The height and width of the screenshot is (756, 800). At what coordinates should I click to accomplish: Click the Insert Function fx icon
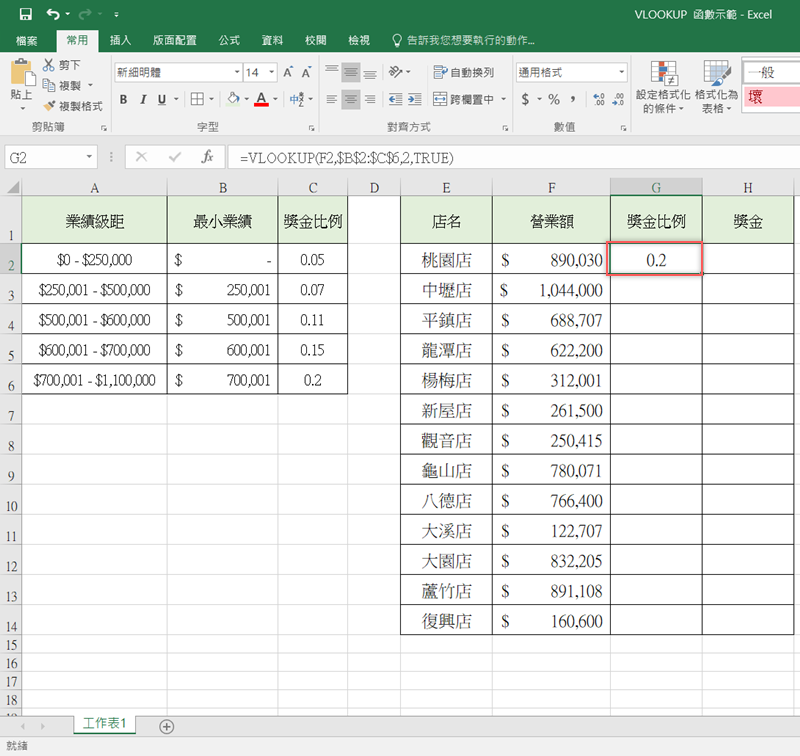(x=207, y=157)
